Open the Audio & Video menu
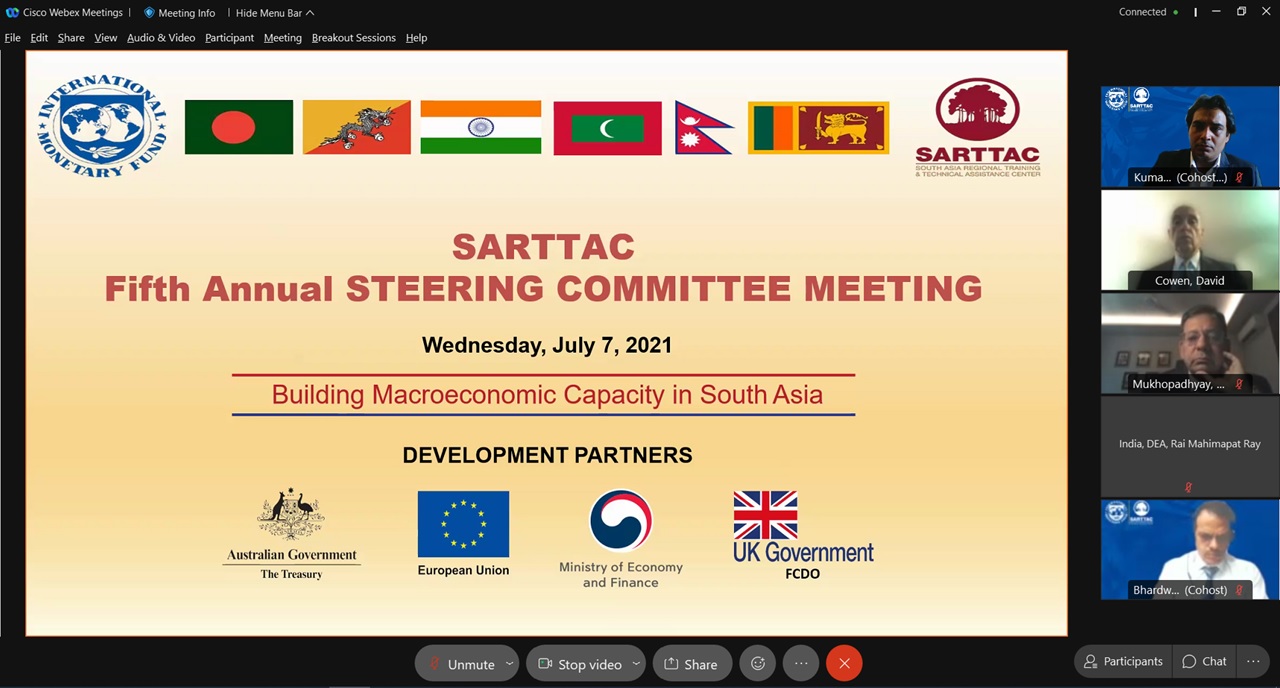This screenshot has height=688, width=1280. point(161,38)
